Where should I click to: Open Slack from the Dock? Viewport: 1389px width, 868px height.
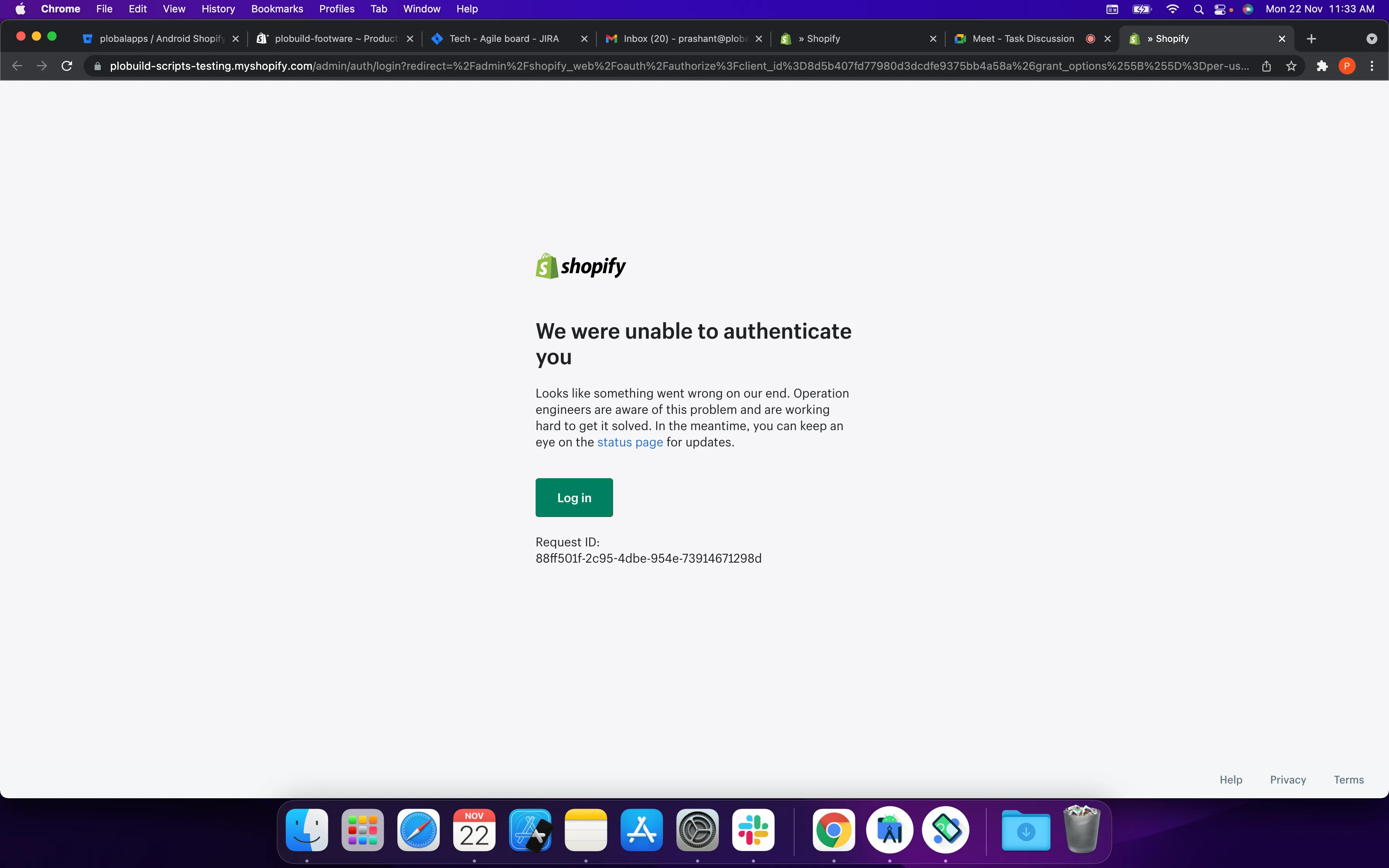(753, 830)
